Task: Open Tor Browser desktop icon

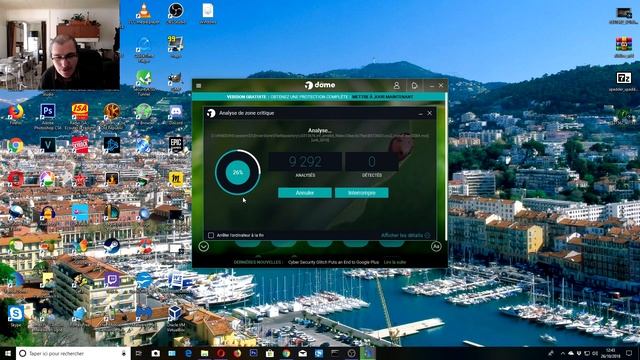Action: pos(144,114)
